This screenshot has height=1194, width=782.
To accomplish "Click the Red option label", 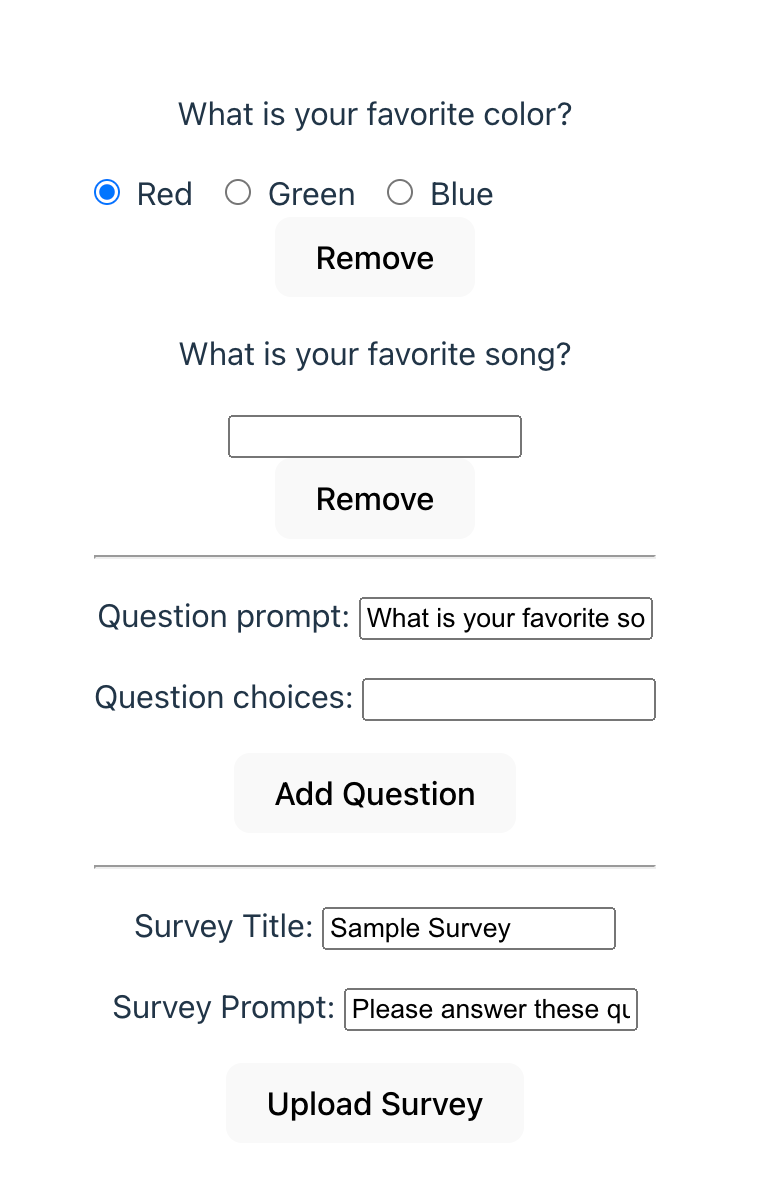I will click(164, 193).
